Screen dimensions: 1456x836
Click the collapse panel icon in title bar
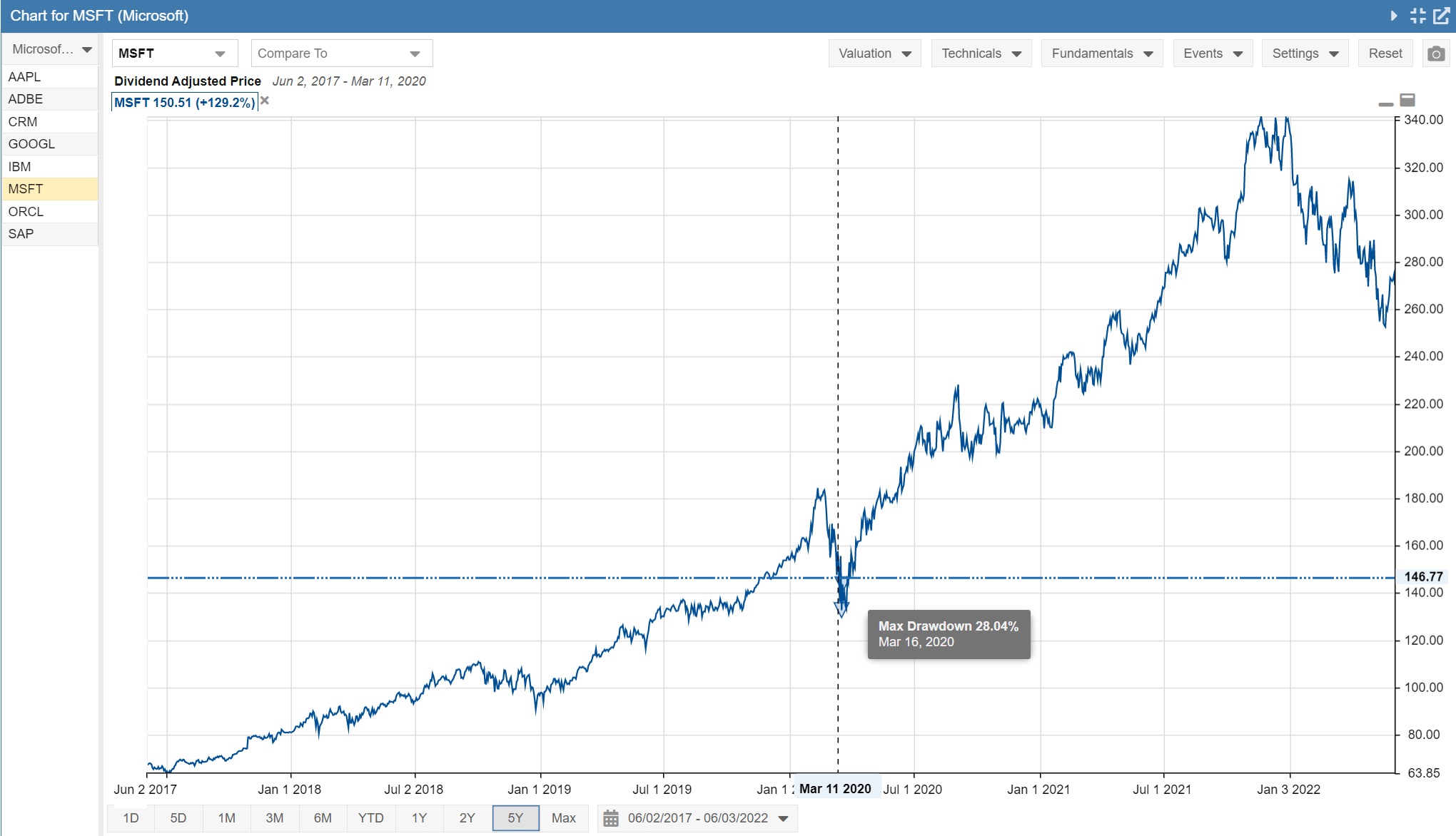[x=1417, y=16]
